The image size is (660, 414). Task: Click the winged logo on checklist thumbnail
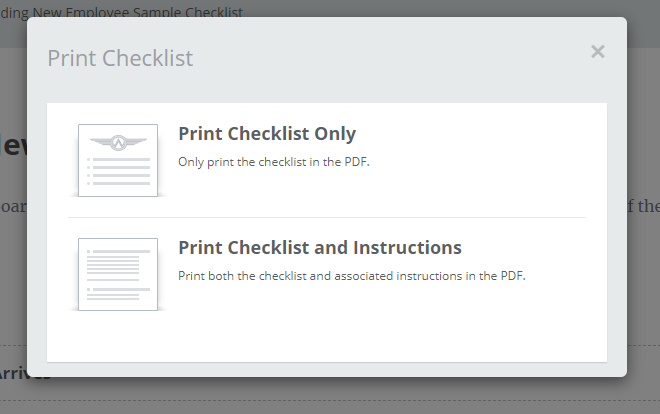(118, 143)
